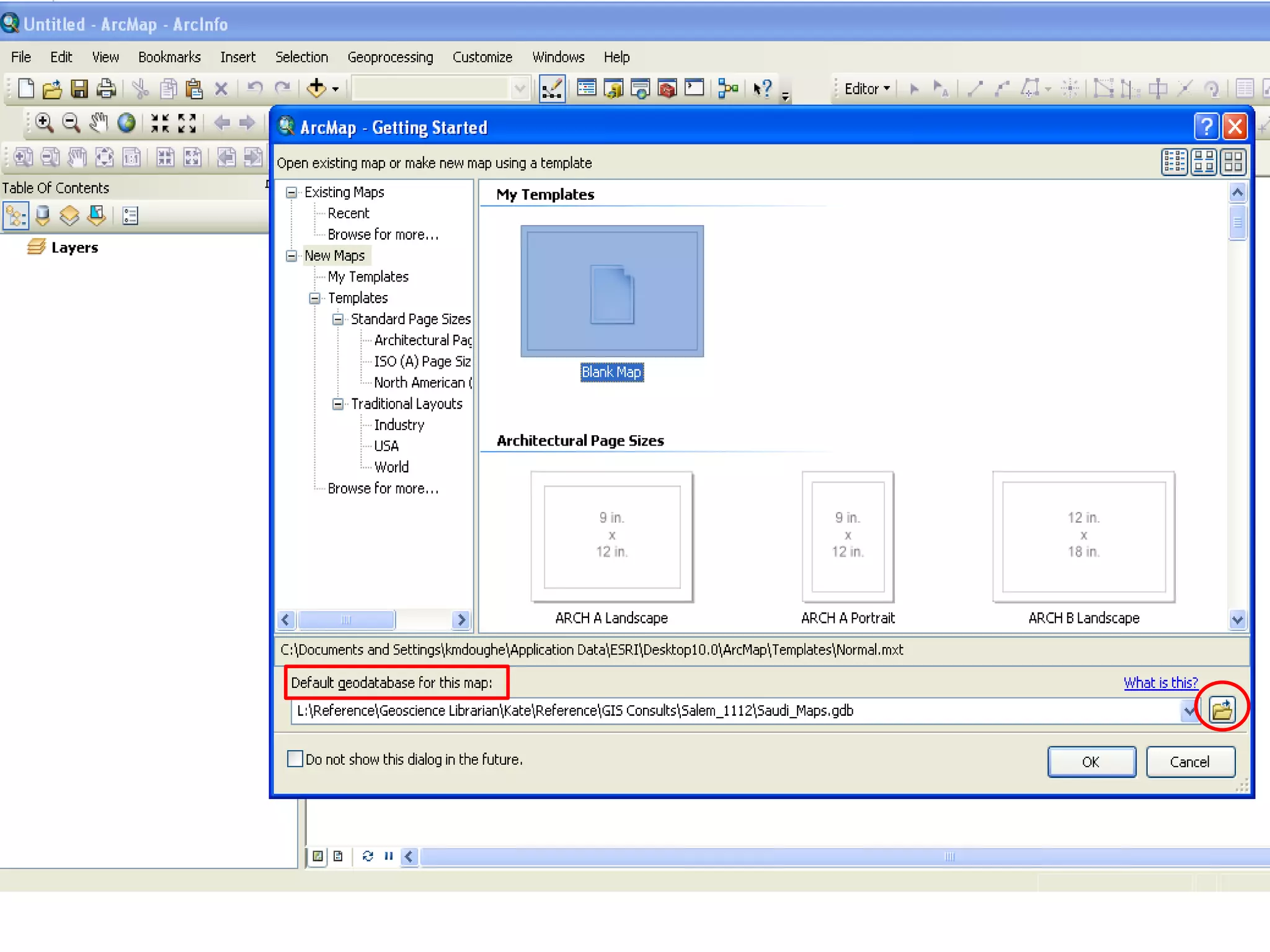The height and width of the screenshot is (952, 1270).
Task: Collapse the Traditional Layouts tree node
Action: point(338,404)
